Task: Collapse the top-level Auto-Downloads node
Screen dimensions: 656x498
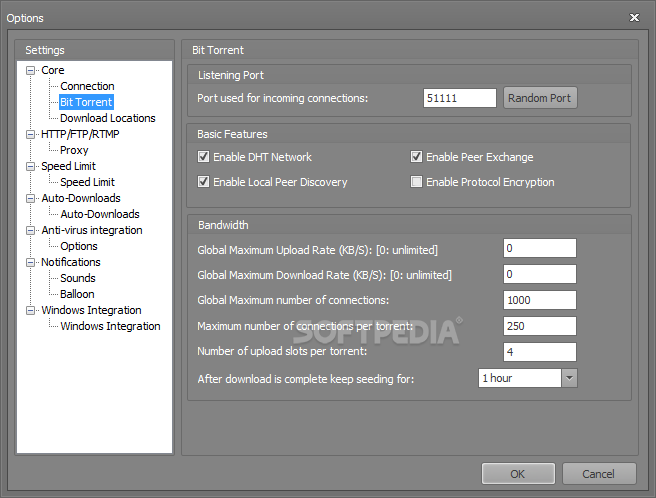Action: 30,198
